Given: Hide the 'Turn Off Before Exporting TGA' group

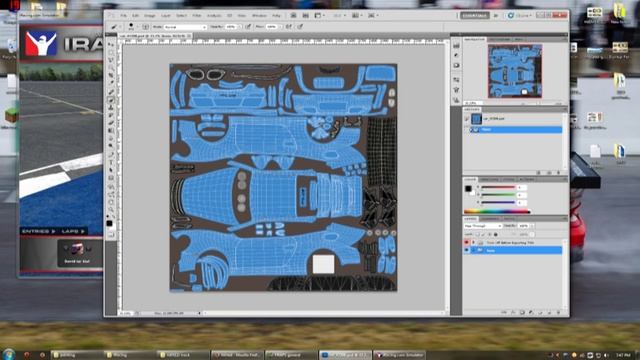Looking at the screenshot, I should [x=467, y=242].
